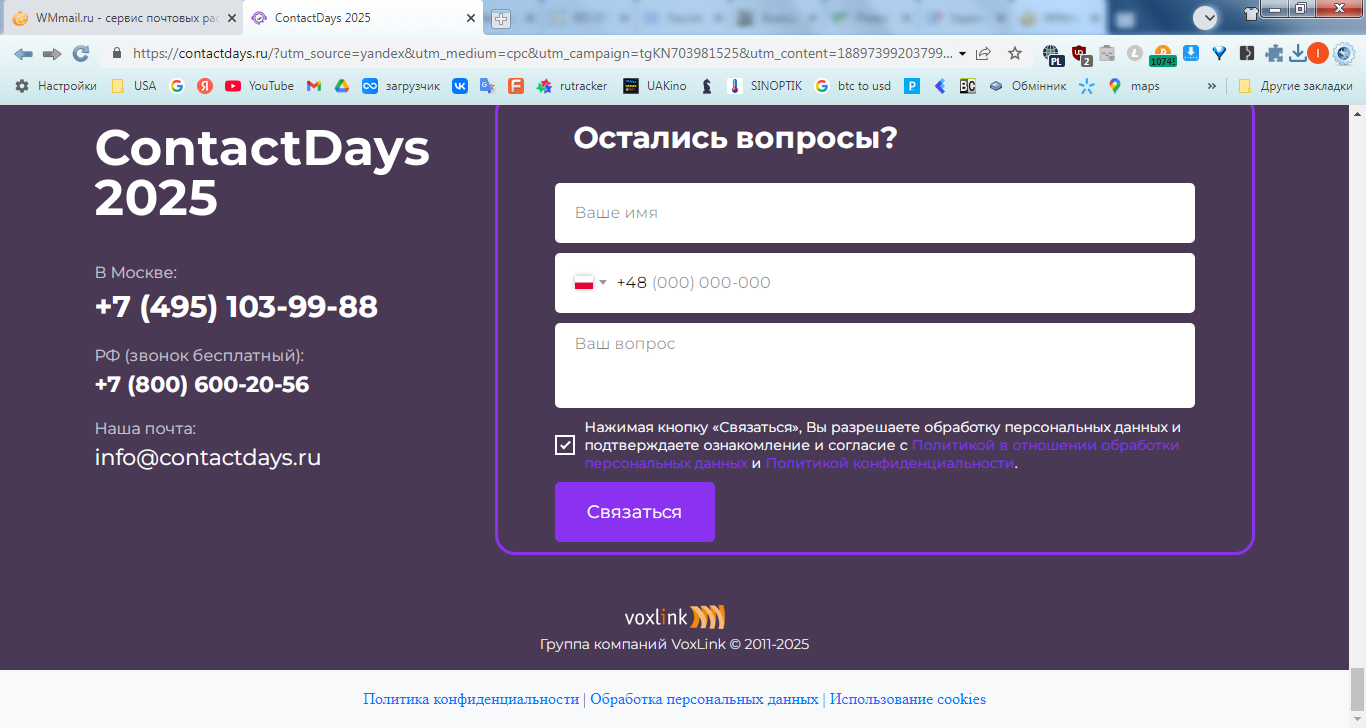
Task: Open the Google bookmark icon beside USA
Action: [177, 86]
